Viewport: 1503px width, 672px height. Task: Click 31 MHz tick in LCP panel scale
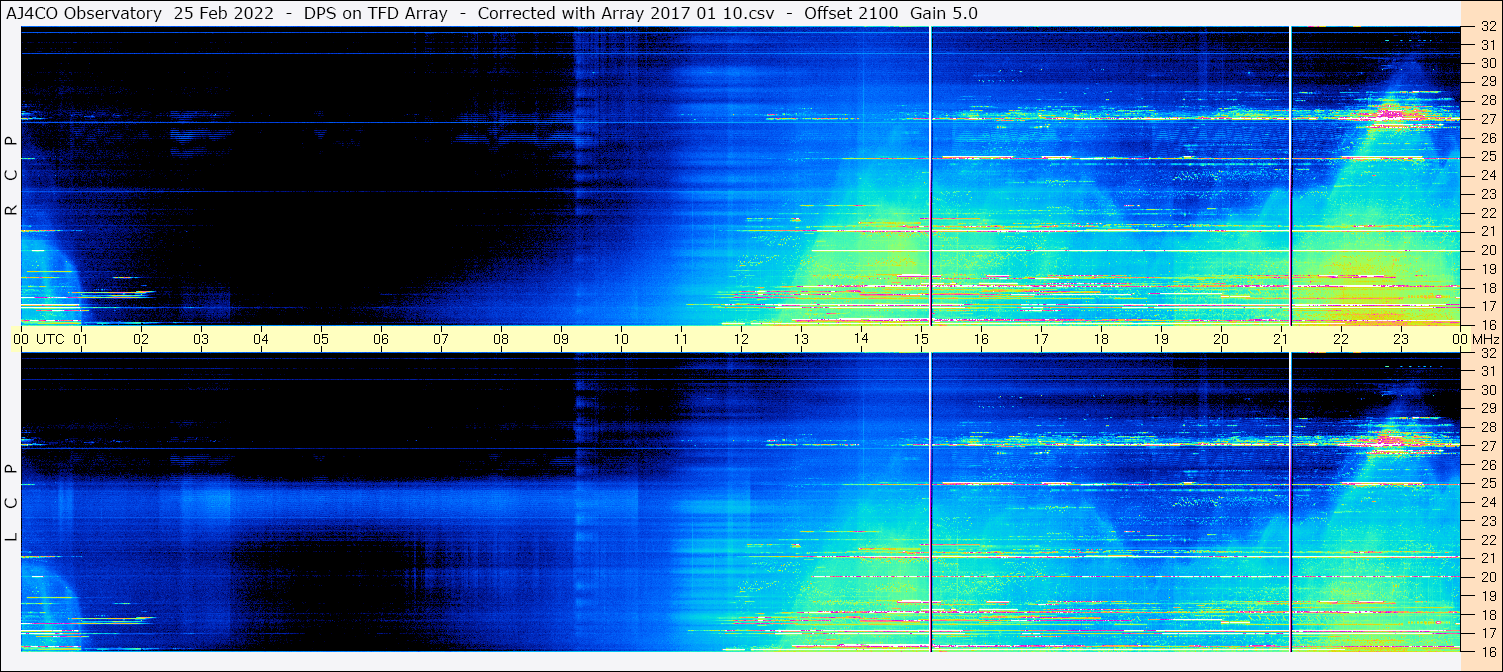click(x=1487, y=372)
